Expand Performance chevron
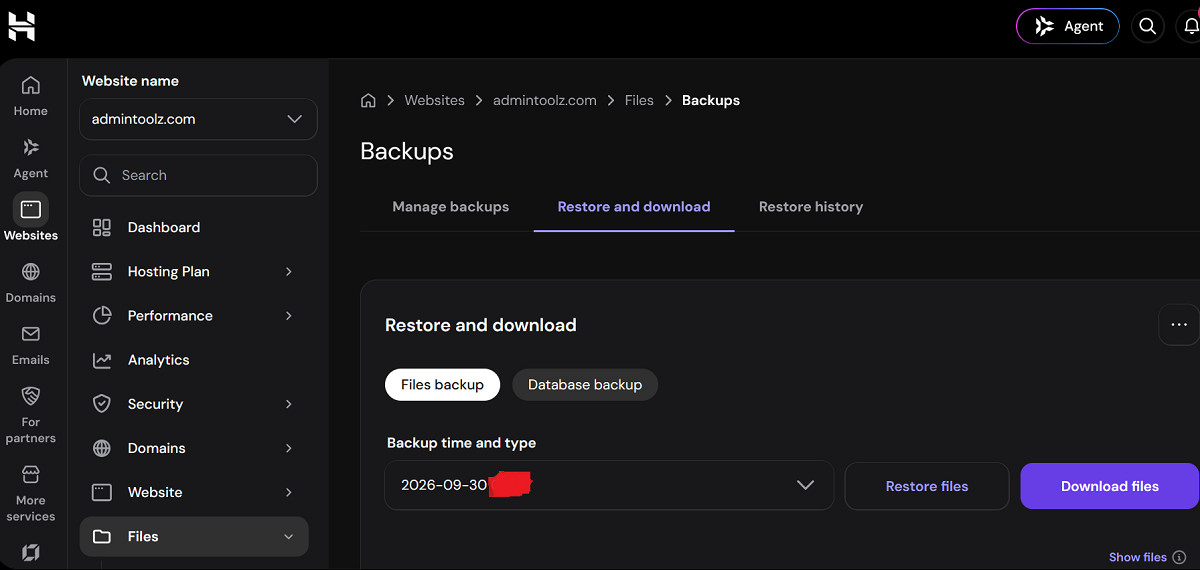Image resolution: width=1200 pixels, height=570 pixels. point(289,315)
